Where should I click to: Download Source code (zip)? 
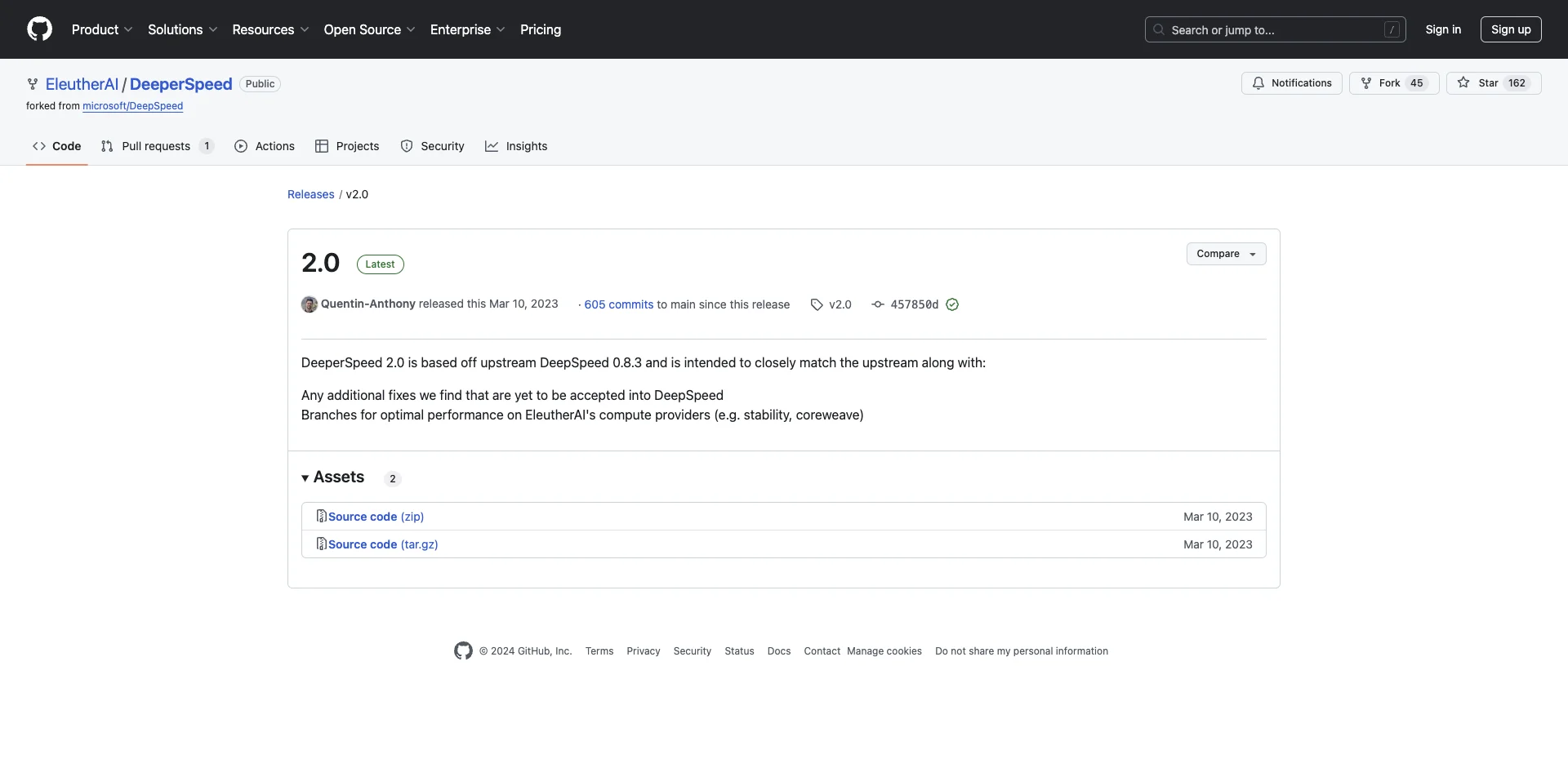(x=376, y=517)
